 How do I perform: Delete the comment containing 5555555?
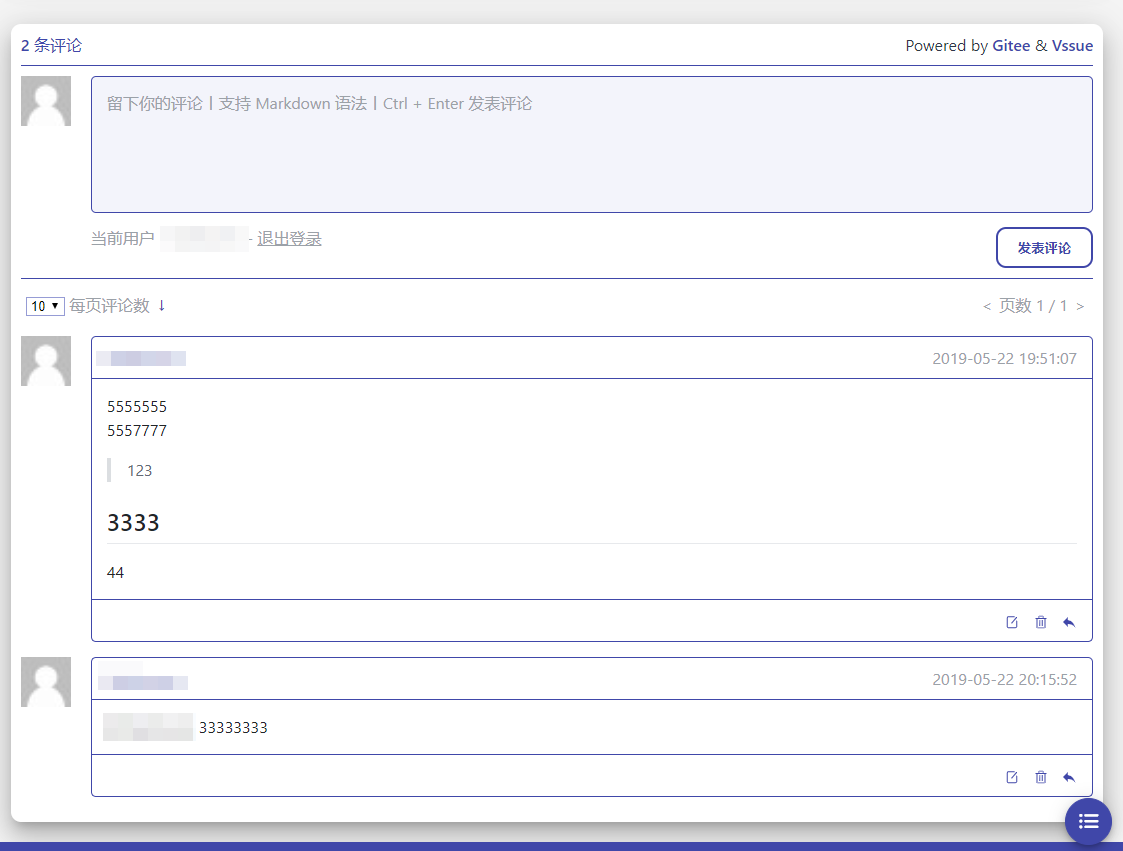1041,622
